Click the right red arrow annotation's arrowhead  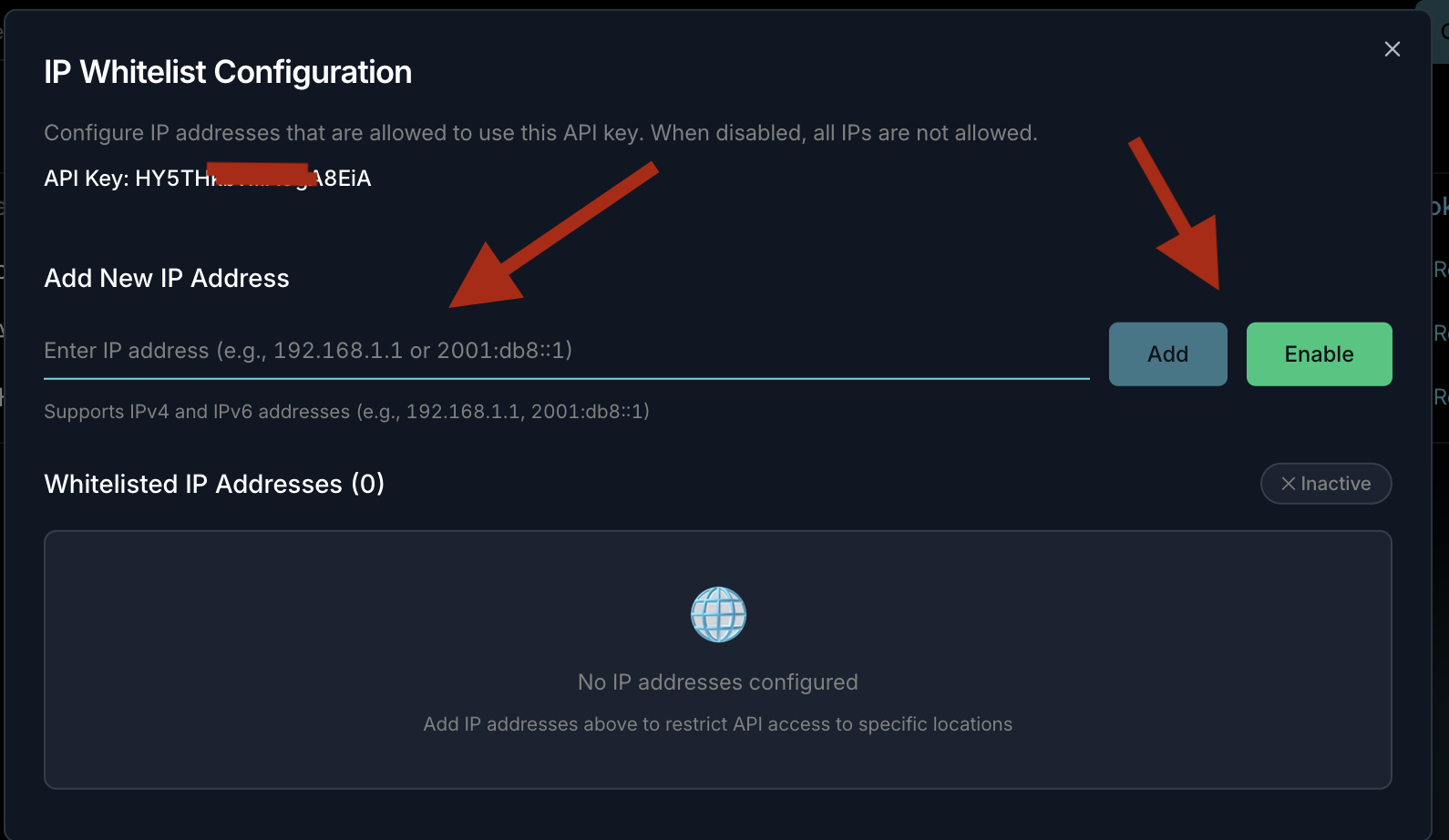coord(1197,258)
